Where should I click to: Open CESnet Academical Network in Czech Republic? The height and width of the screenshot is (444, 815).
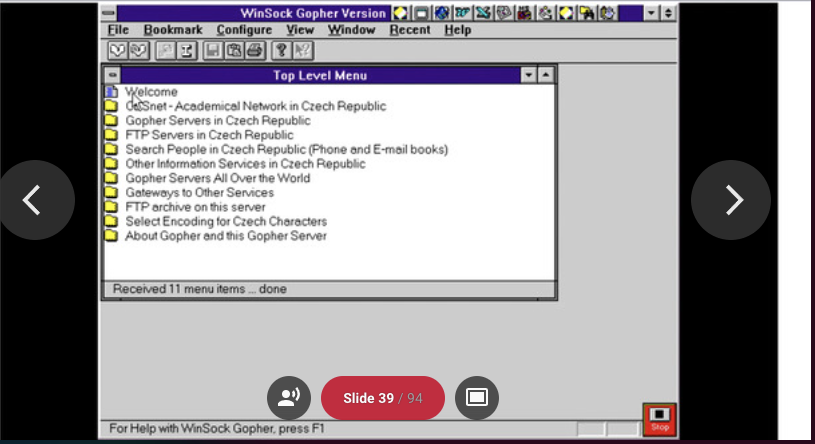click(256, 107)
